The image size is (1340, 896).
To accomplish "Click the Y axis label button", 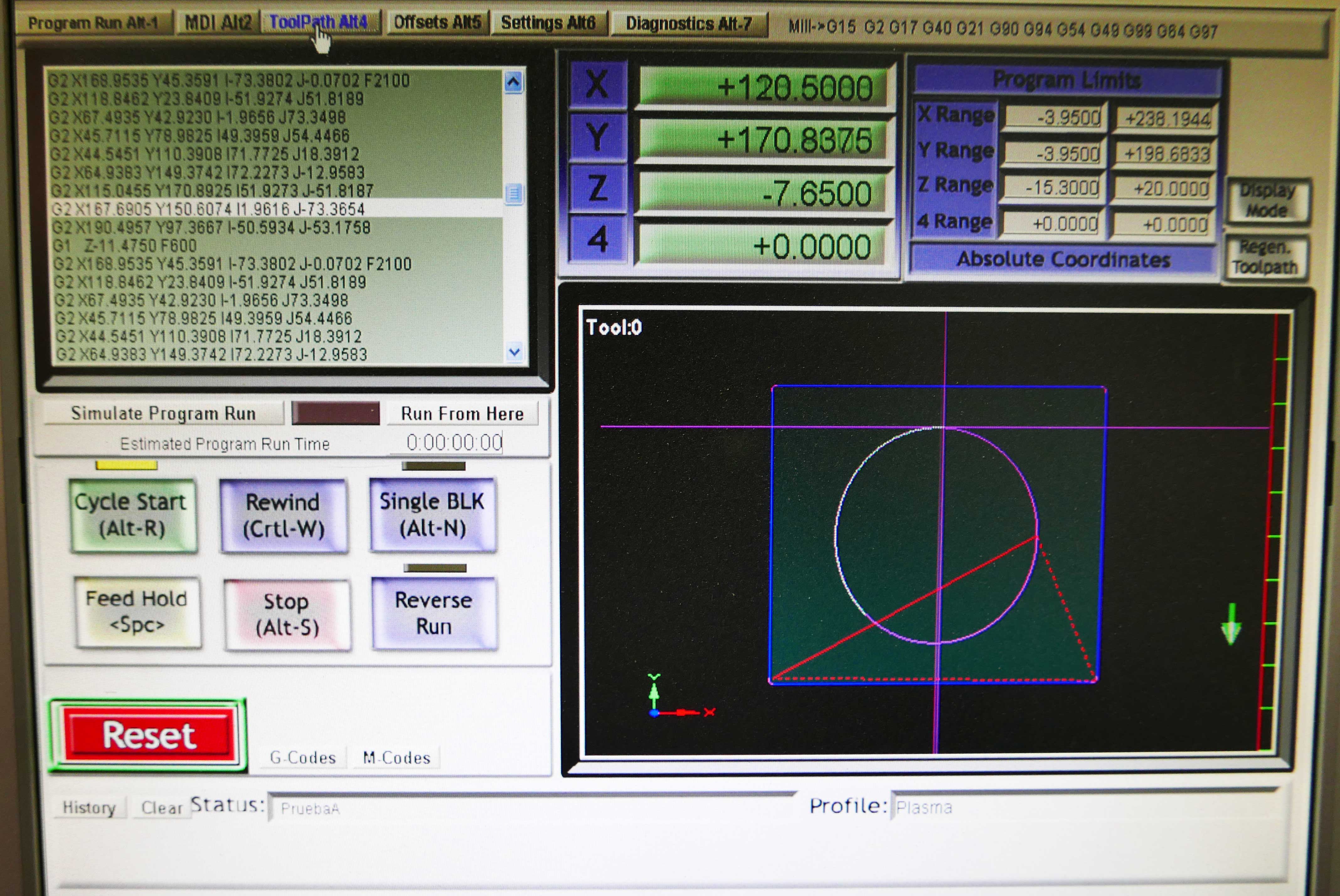I will pyautogui.click(x=598, y=137).
